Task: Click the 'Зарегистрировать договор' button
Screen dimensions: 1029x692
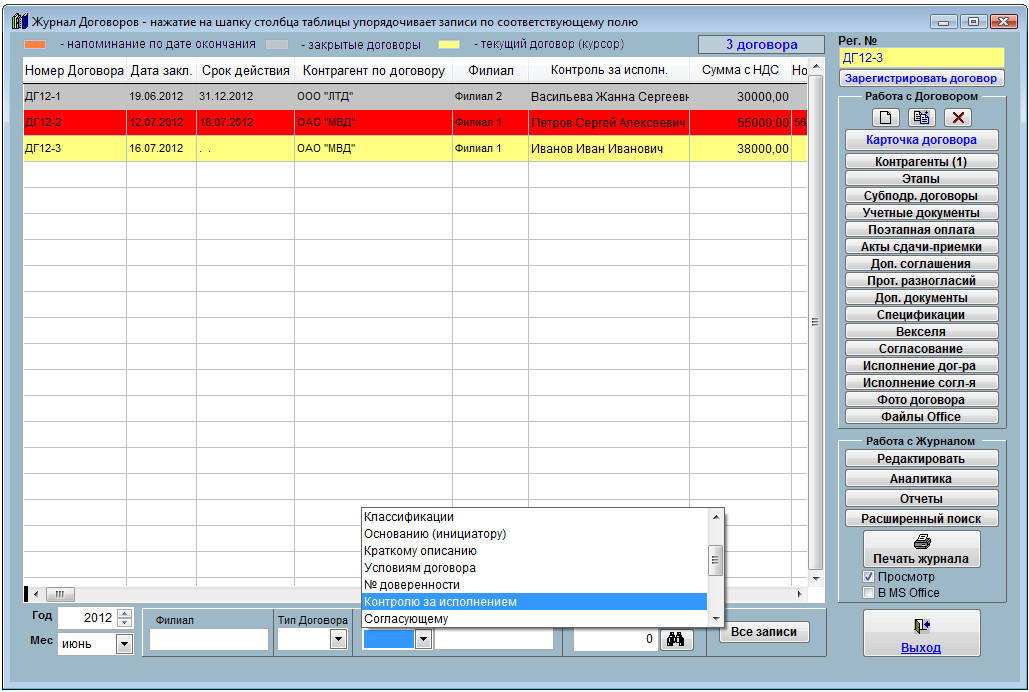Action: point(921,78)
